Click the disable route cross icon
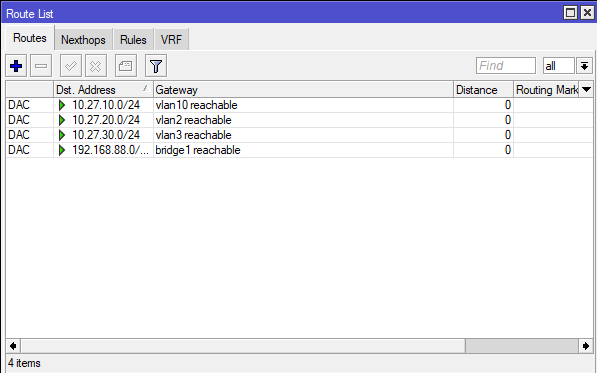The height and width of the screenshot is (373, 597). click(x=96, y=66)
